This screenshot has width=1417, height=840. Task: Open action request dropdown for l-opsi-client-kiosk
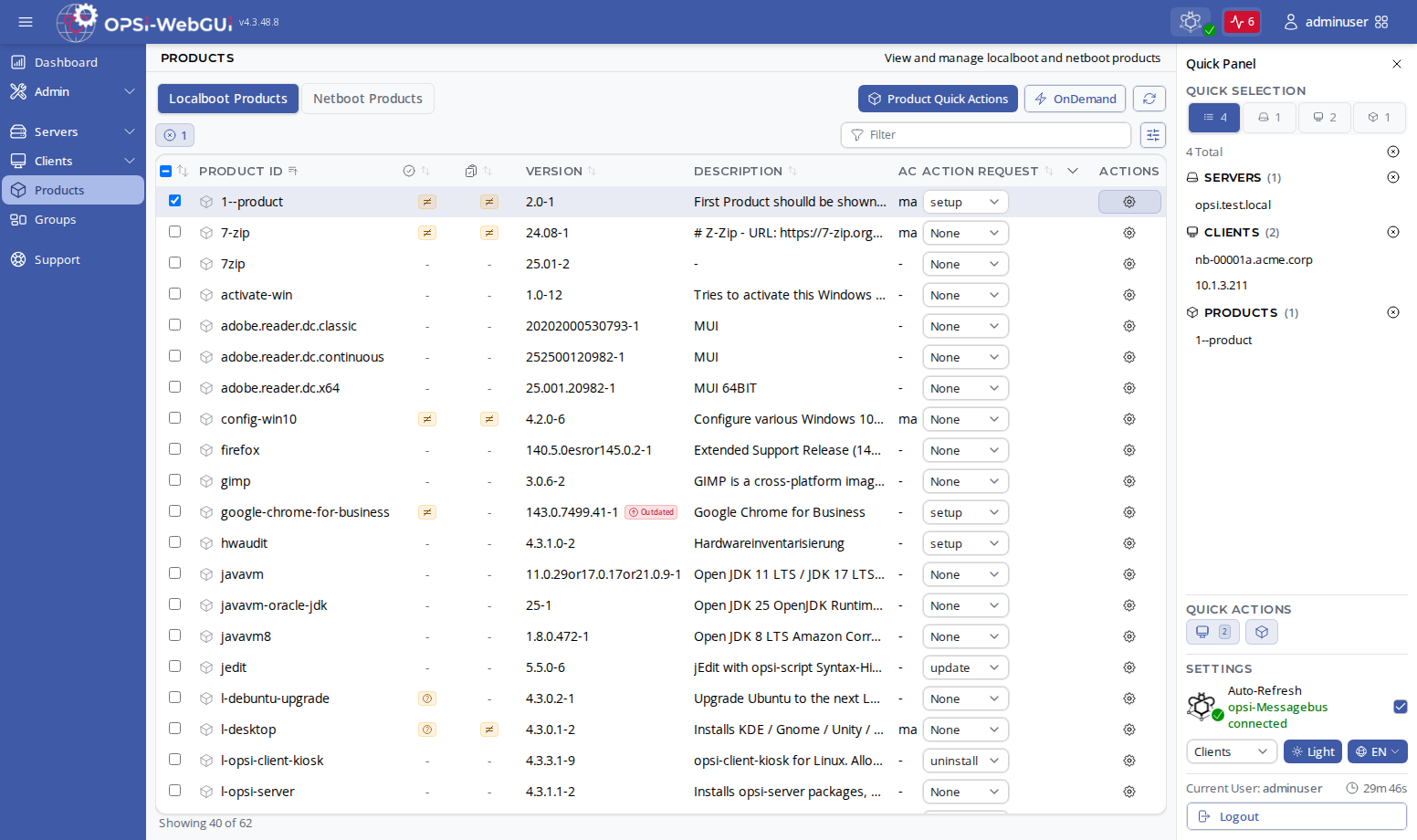point(966,761)
